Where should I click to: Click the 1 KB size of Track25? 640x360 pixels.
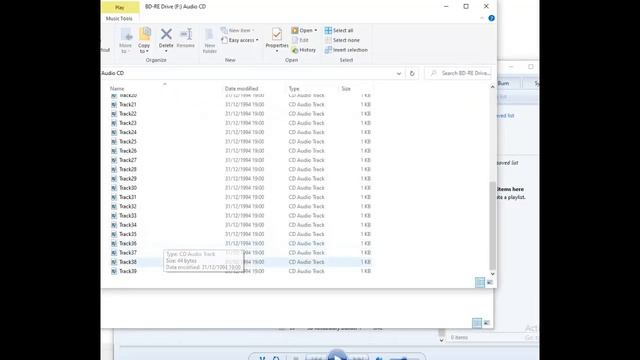(x=365, y=142)
